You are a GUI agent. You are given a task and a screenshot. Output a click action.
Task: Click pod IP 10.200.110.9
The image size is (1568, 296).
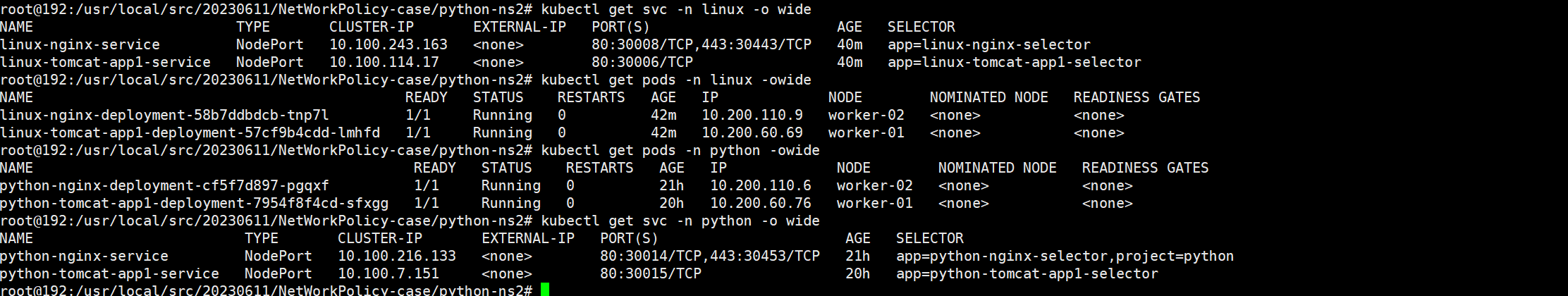point(752,115)
